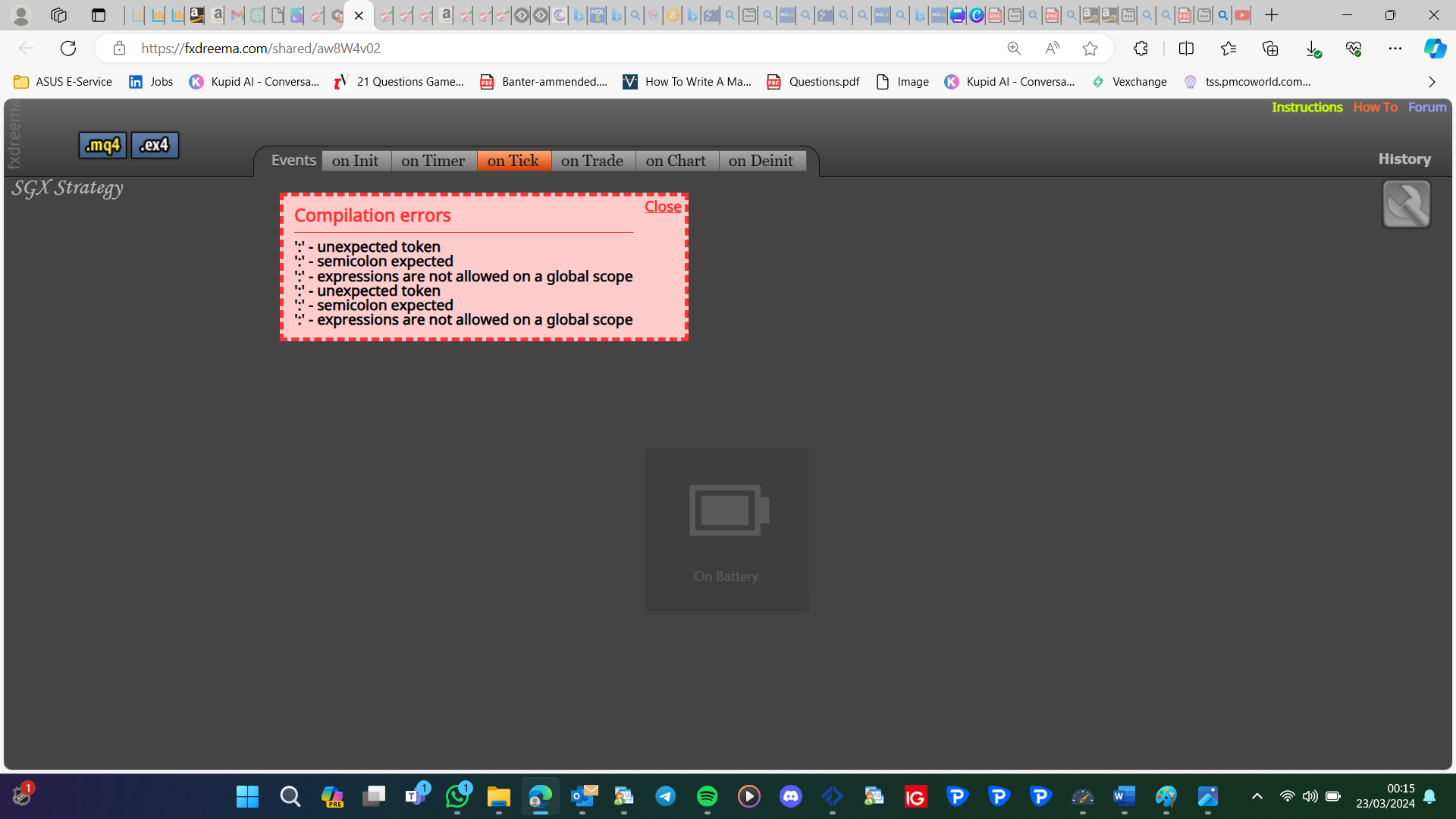Open the Vexchange bookmark
The height and width of the screenshot is (819, 1456).
pyautogui.click(x=1129, y=82)
